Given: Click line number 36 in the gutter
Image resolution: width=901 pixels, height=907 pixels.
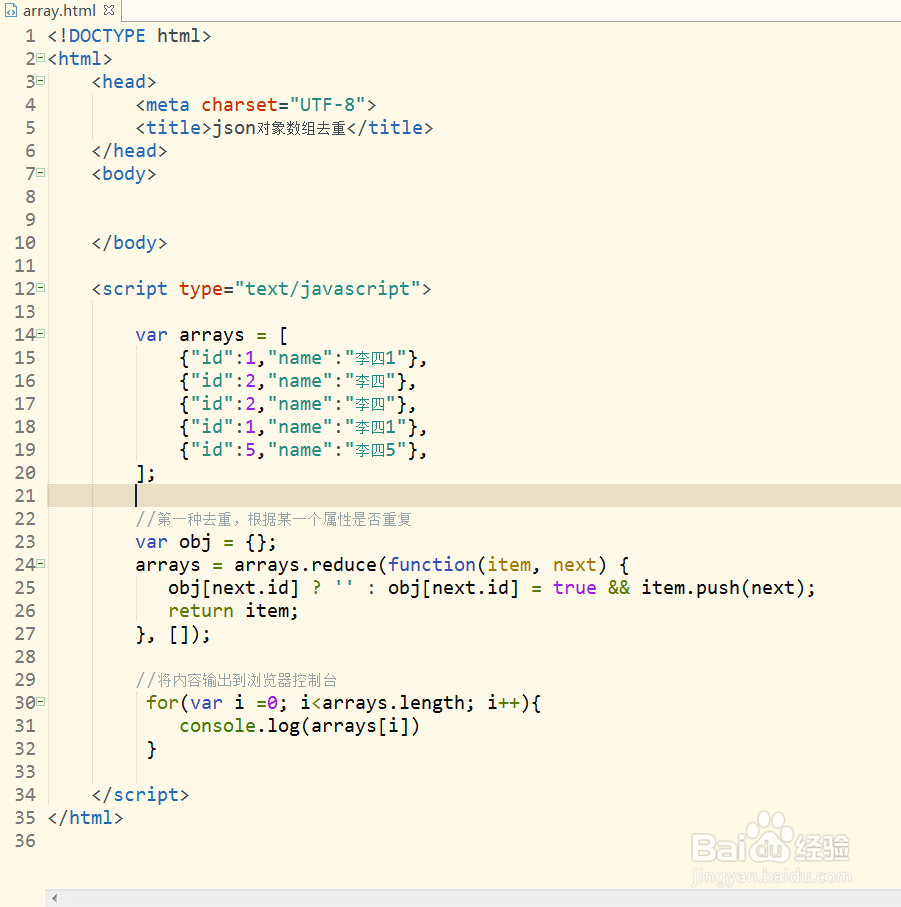Looking at the screenshot, I should [x=25, y=840].
